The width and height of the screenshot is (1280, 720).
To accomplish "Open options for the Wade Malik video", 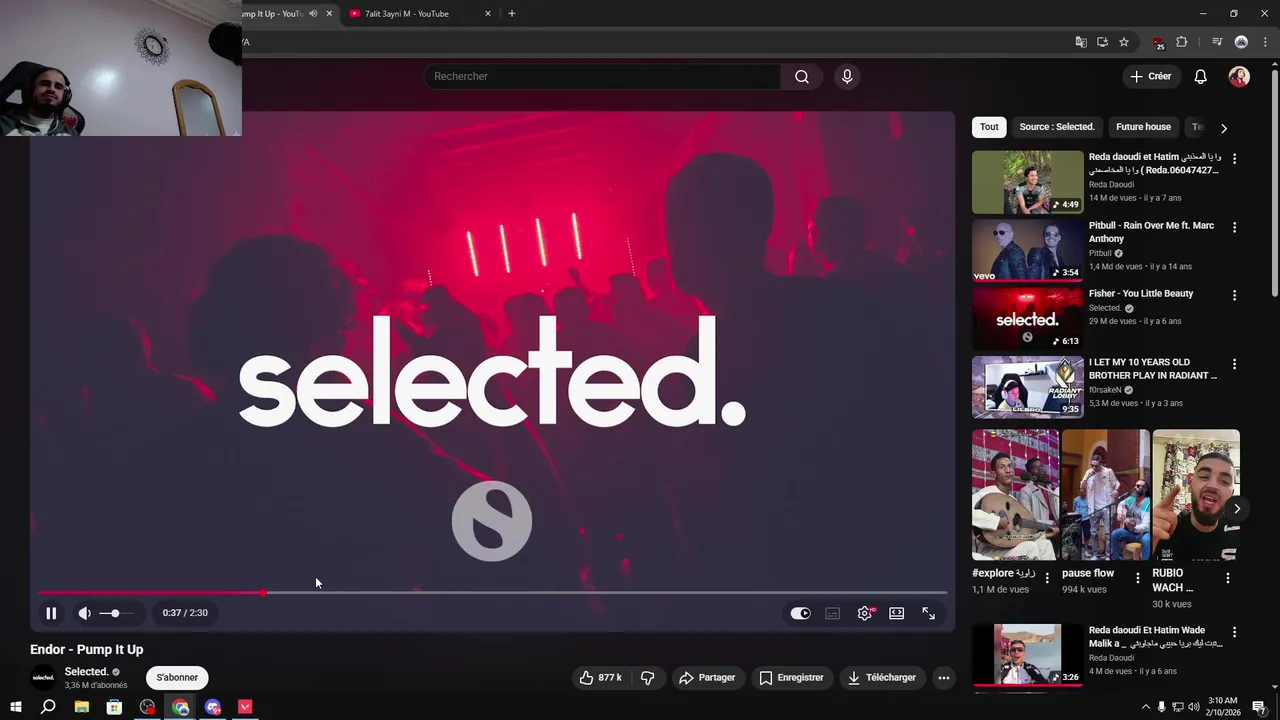I will pyautogui.click(x=1234, y=633).
